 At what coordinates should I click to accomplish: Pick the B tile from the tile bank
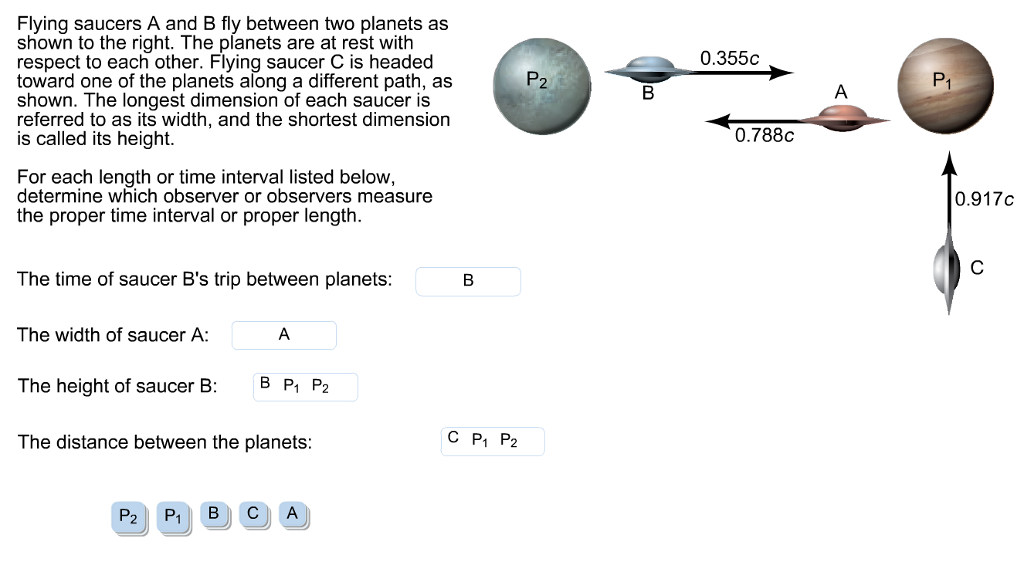click(213, 514)
